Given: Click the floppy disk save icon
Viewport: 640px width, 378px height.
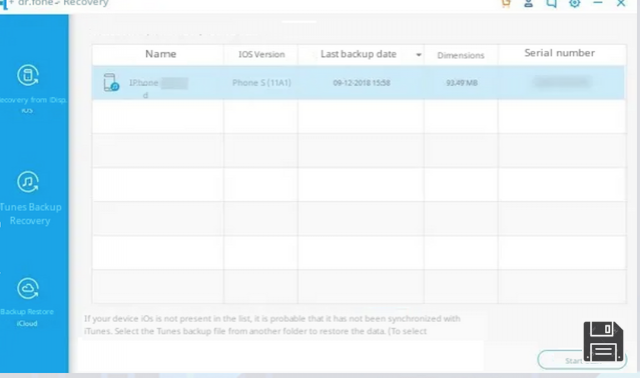Looking at the screenshot, I should pos(603,341).
